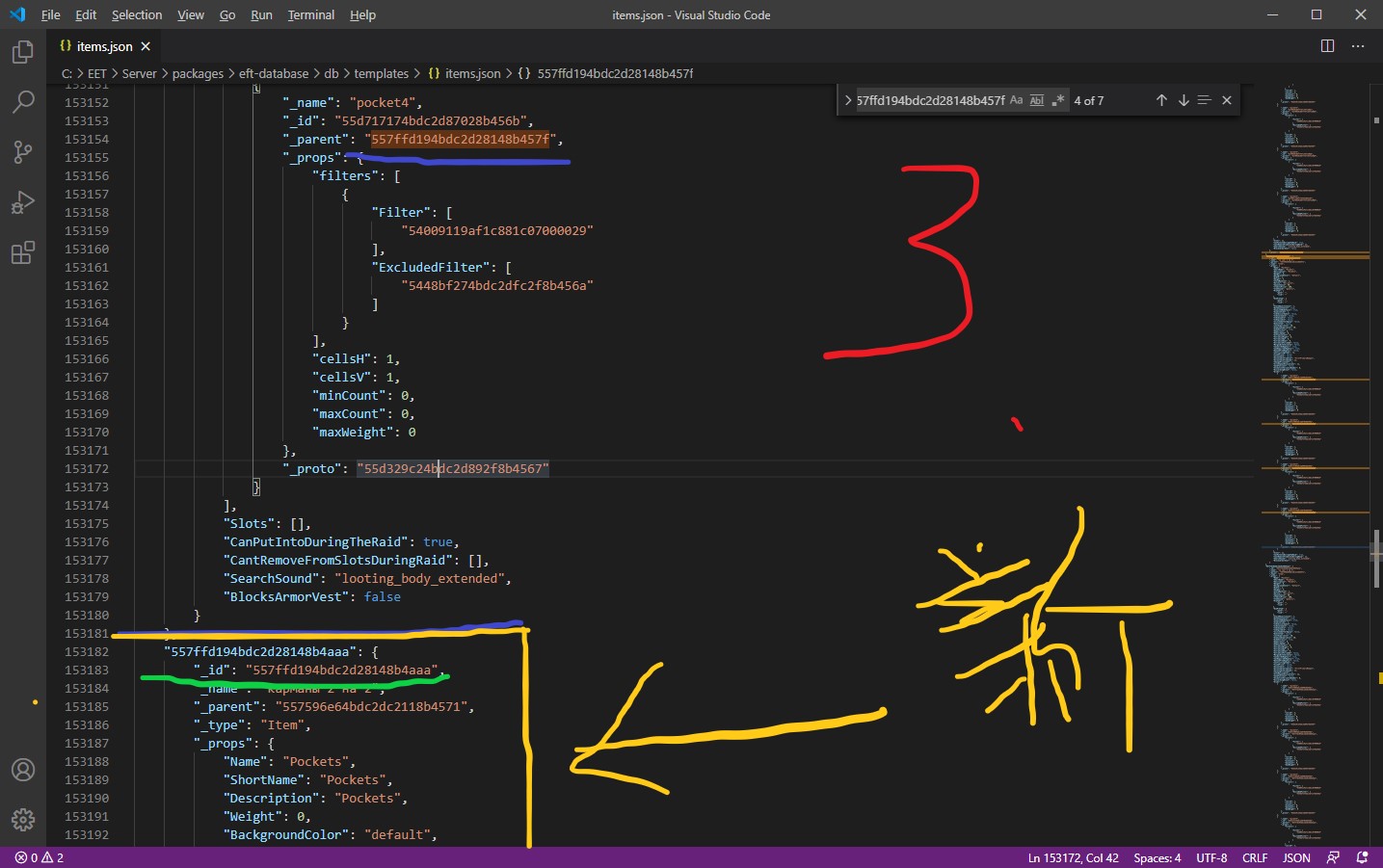Image resolution: width=1383 pixels, height=868 pixels.
Task: Open the Help menu
Action: tap(362, 14)
